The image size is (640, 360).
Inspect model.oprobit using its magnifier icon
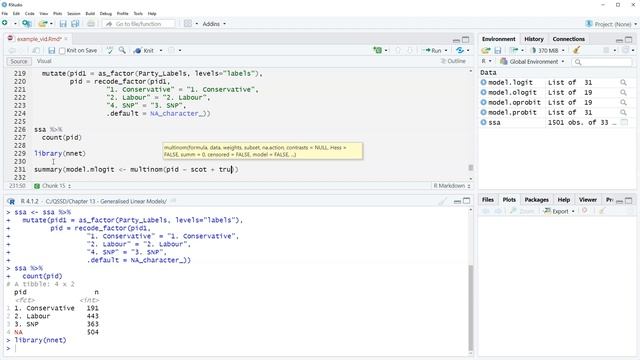coord(623,102)
